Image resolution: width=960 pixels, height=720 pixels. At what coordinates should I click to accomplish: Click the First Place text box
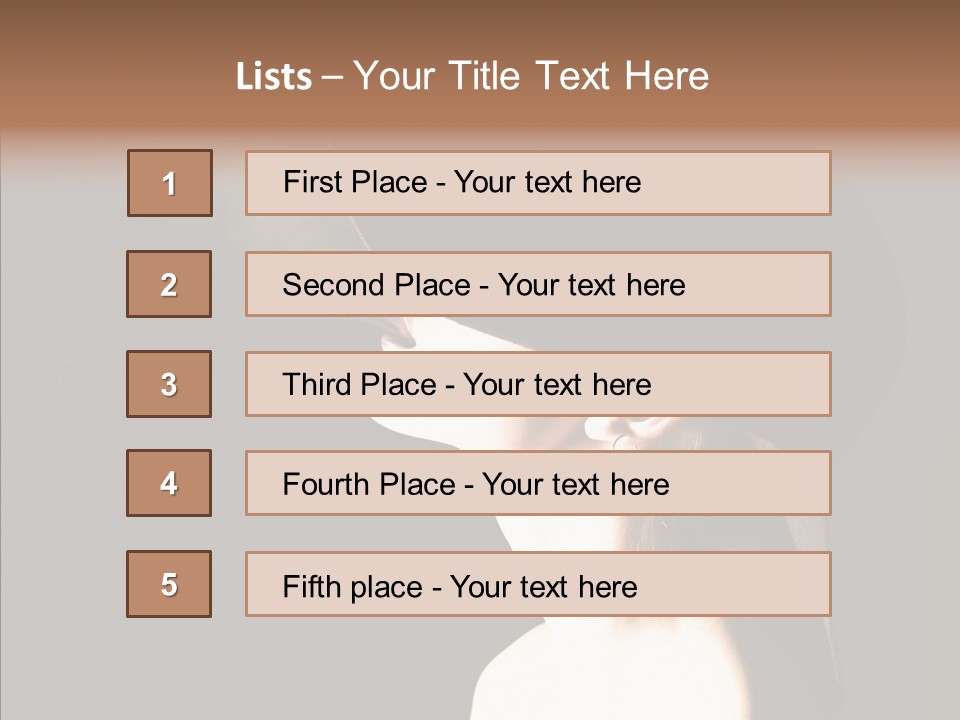pyautogui.click(x=538, y=183)
